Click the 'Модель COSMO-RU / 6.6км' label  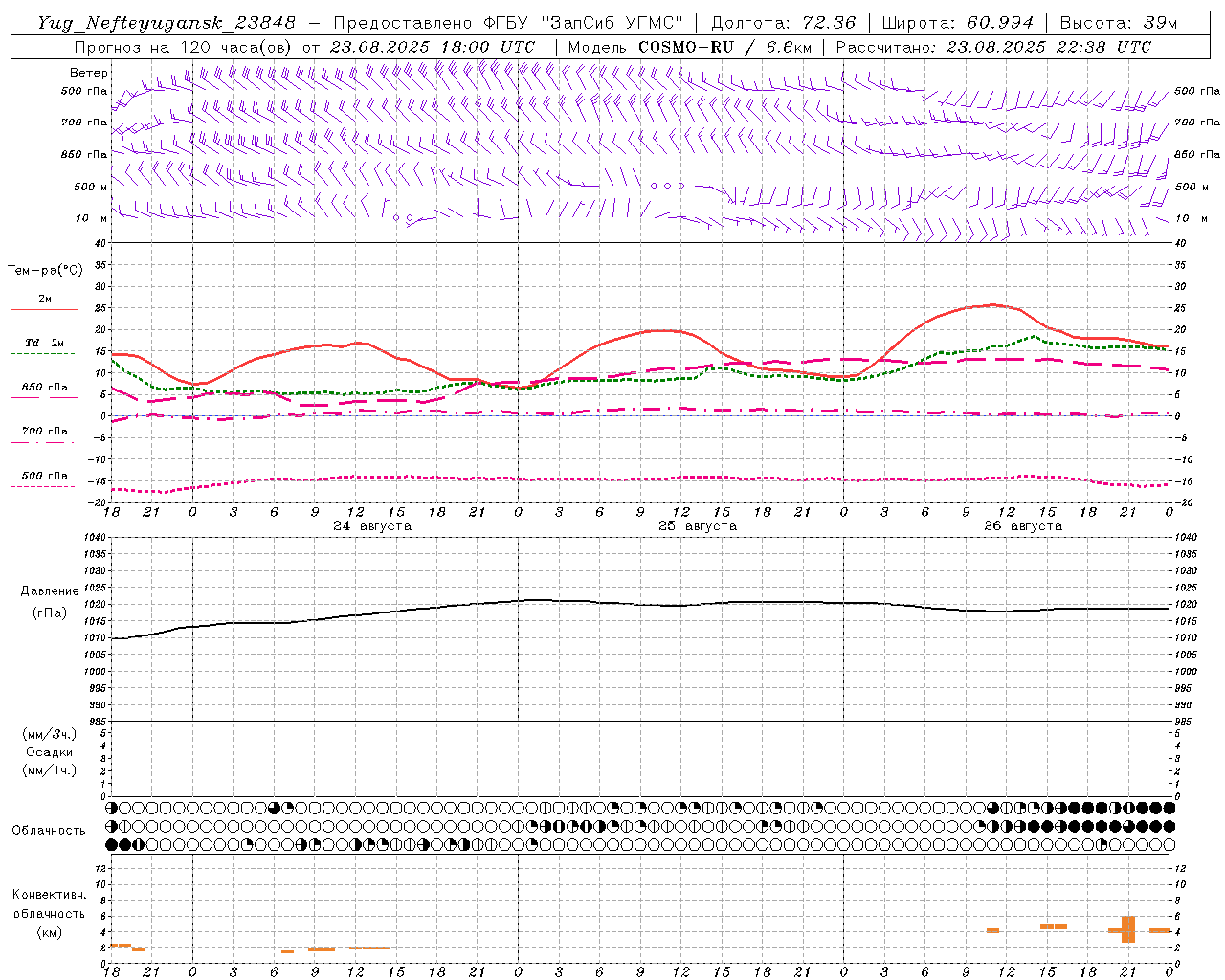(690, 47)
